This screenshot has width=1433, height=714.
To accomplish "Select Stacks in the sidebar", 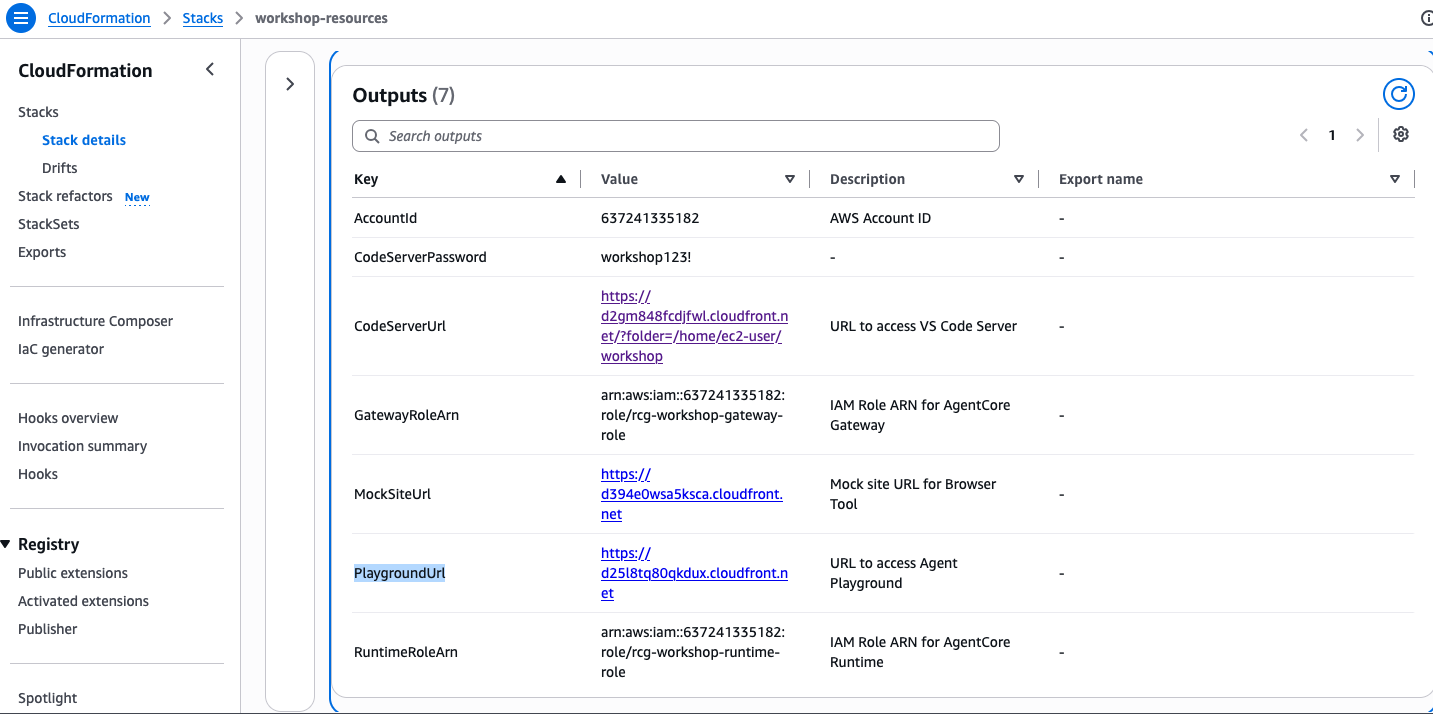I will pyautogui.click(x=38, y=112).
